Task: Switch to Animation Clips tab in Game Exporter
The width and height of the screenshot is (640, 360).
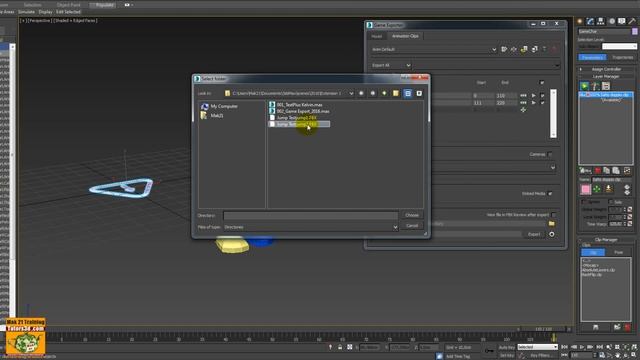Action: point(405,36)
